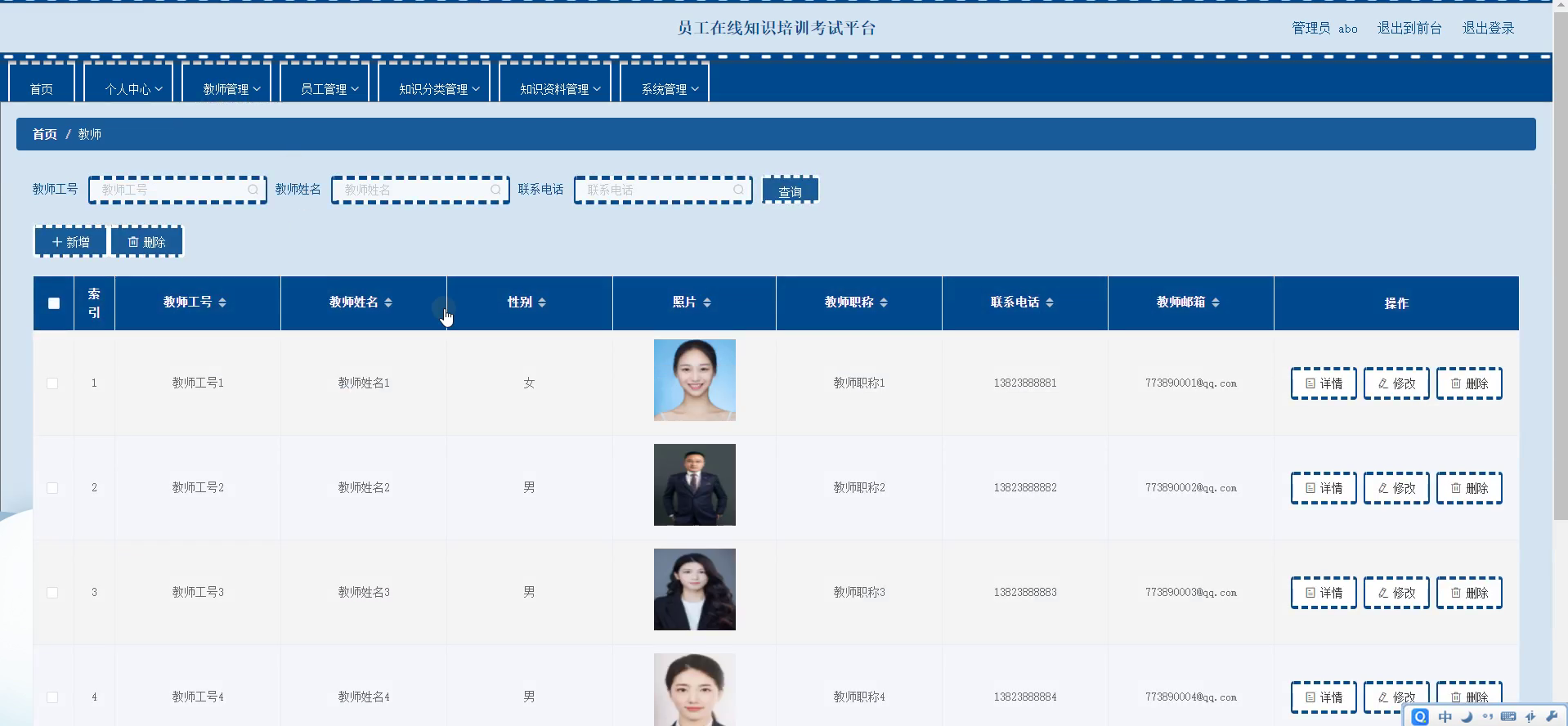Expand the 系统管理 menu
The height and width of the screenshot is (726, 1568).
click(x=664, y=83)
